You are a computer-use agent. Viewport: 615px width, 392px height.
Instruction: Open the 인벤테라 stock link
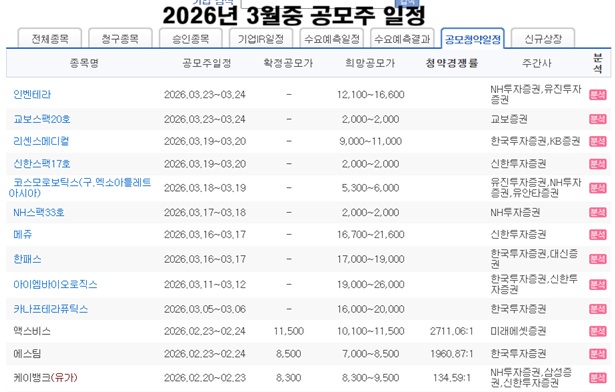32,95
